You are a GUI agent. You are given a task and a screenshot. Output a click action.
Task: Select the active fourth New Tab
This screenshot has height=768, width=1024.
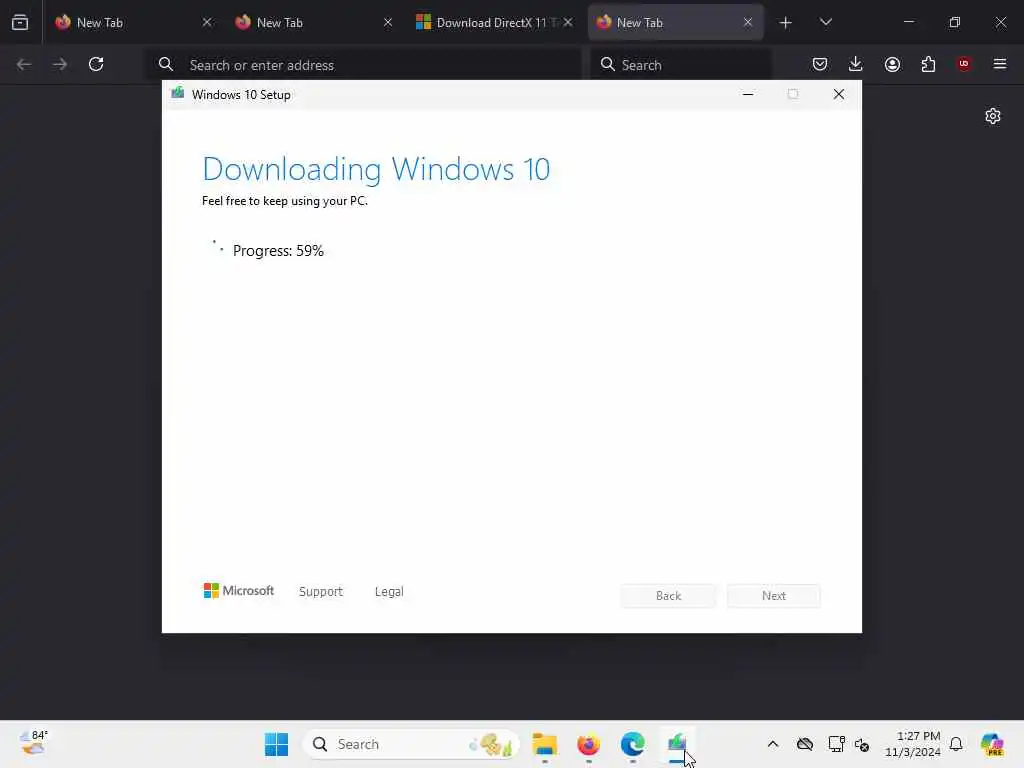(675, 22)
